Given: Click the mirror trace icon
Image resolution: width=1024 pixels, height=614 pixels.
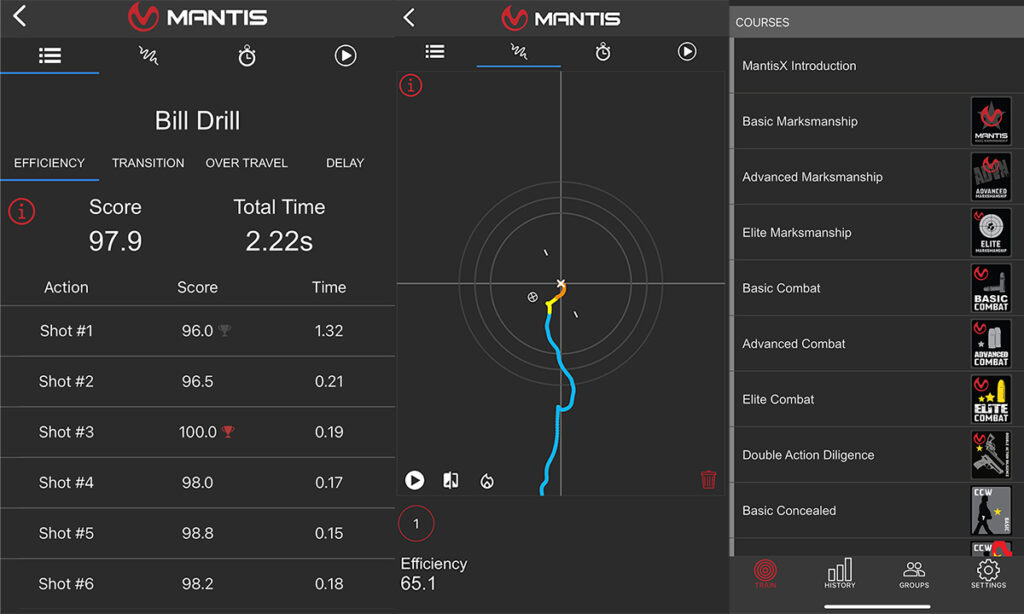Looking at the screenshot, I should pos(451,480).
